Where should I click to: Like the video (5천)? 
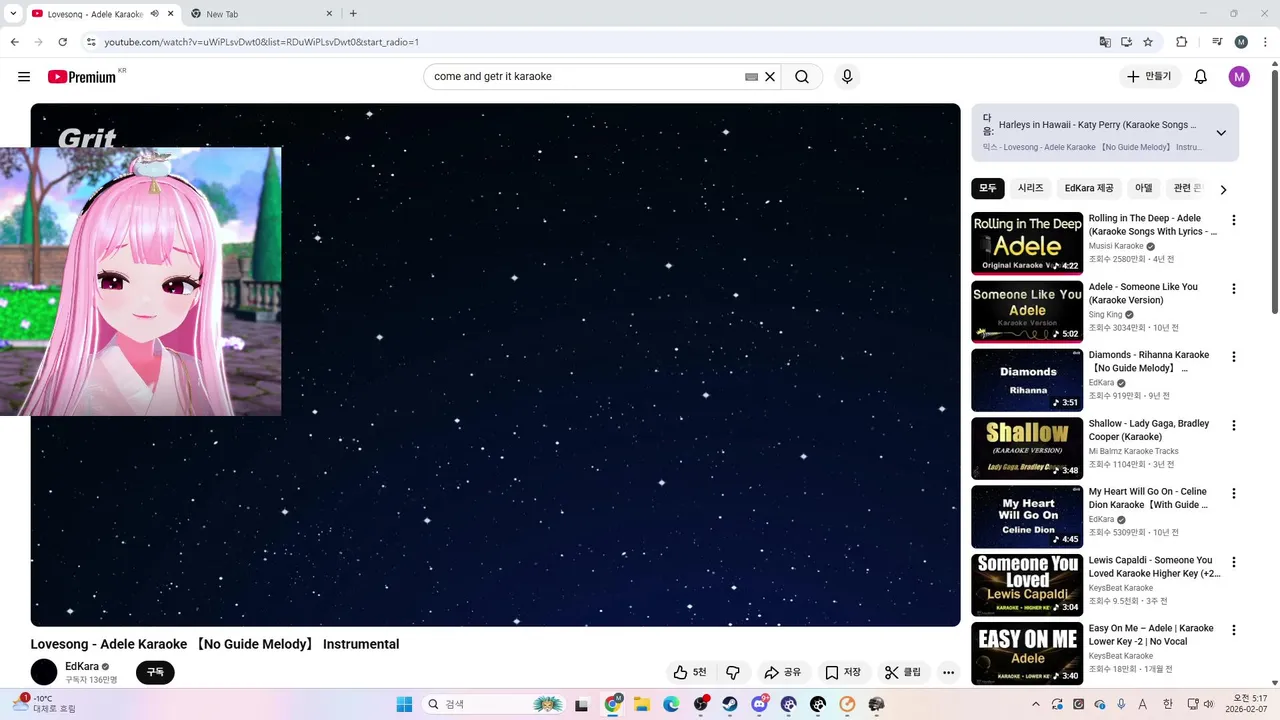[690, 673]
